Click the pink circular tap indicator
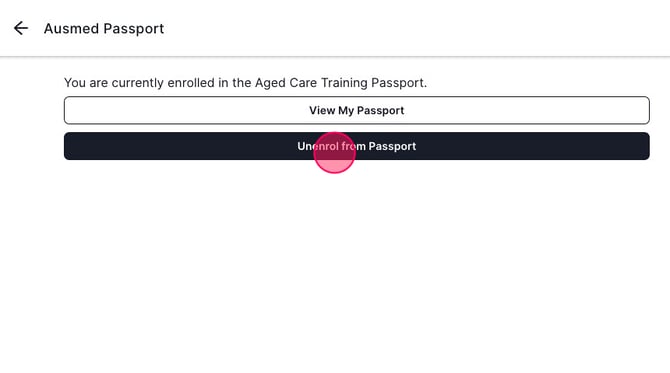The width and height of the screenshot is (670, 373). pos(335,153)
